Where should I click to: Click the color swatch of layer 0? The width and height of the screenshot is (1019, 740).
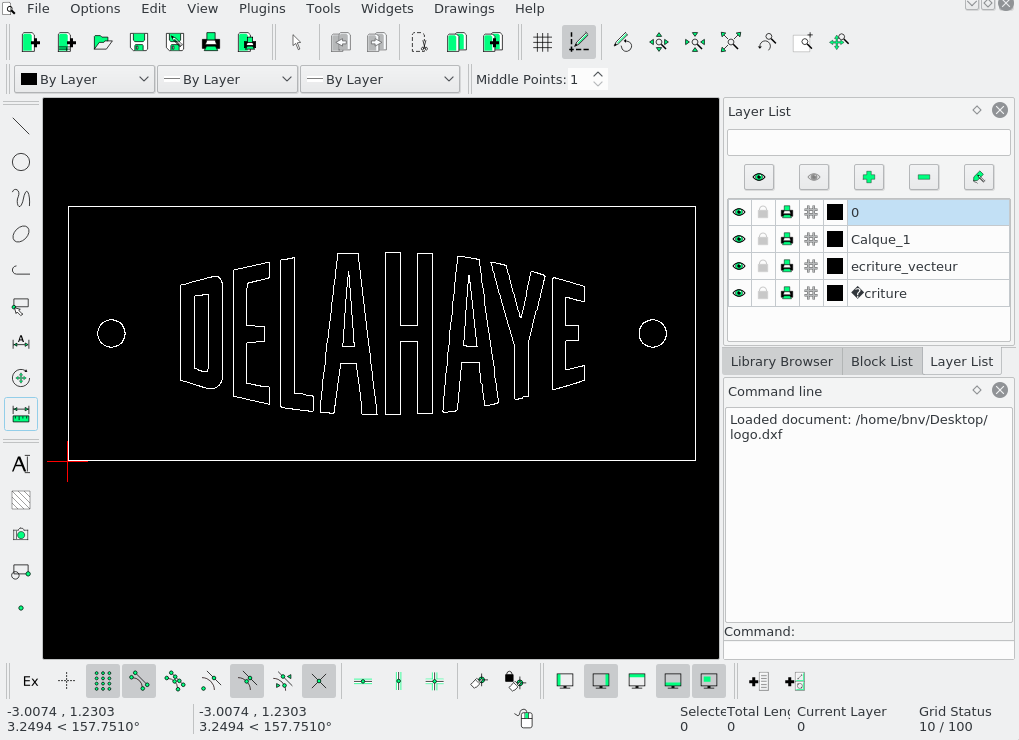pos(835,212)
